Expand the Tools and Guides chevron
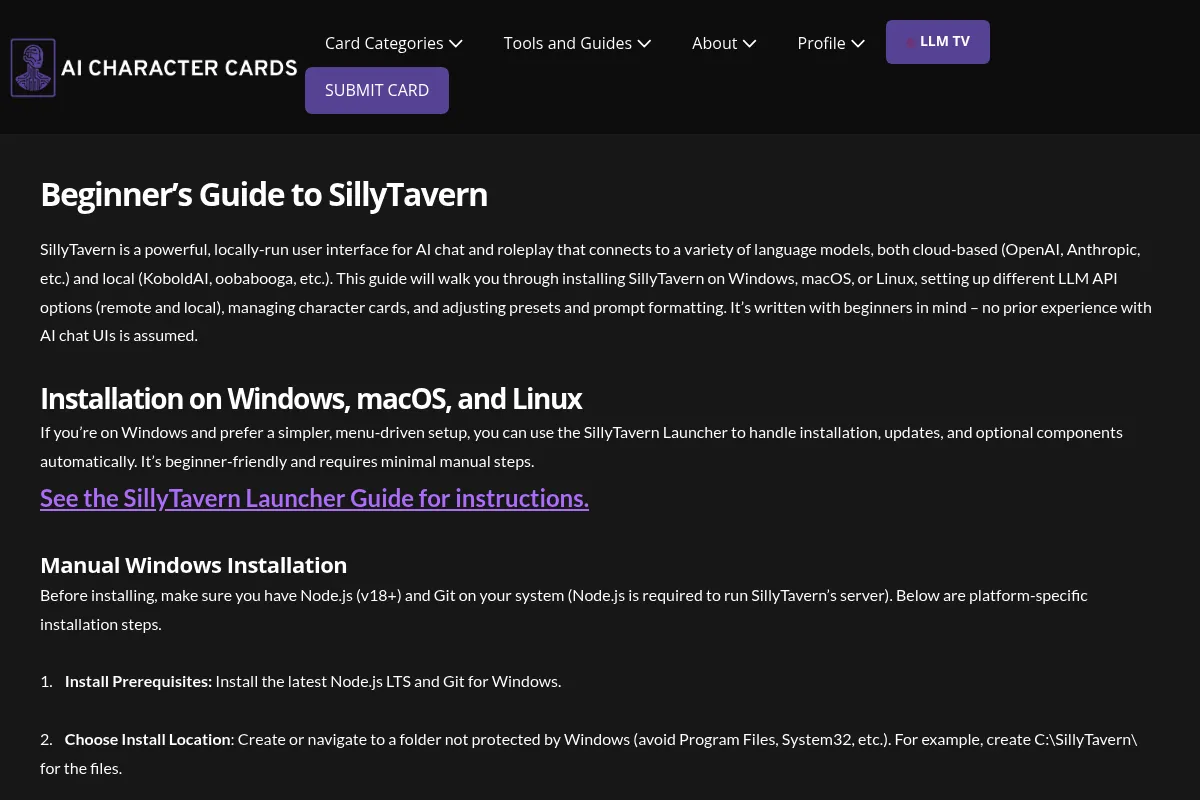The image size is (1200, 800). (x=644, y=44)
